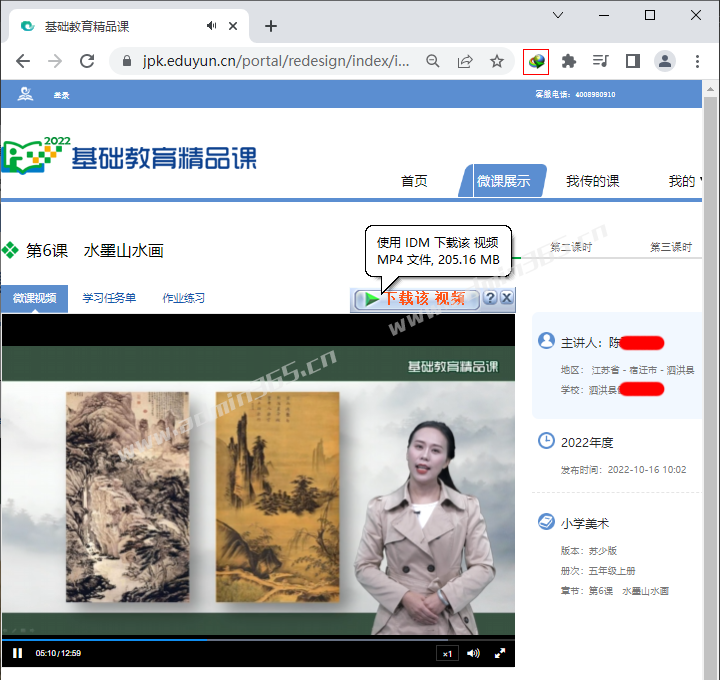Click the 地区 江苏省 location text
Viewport: 720px width, 680px height.
pos(627,370)
